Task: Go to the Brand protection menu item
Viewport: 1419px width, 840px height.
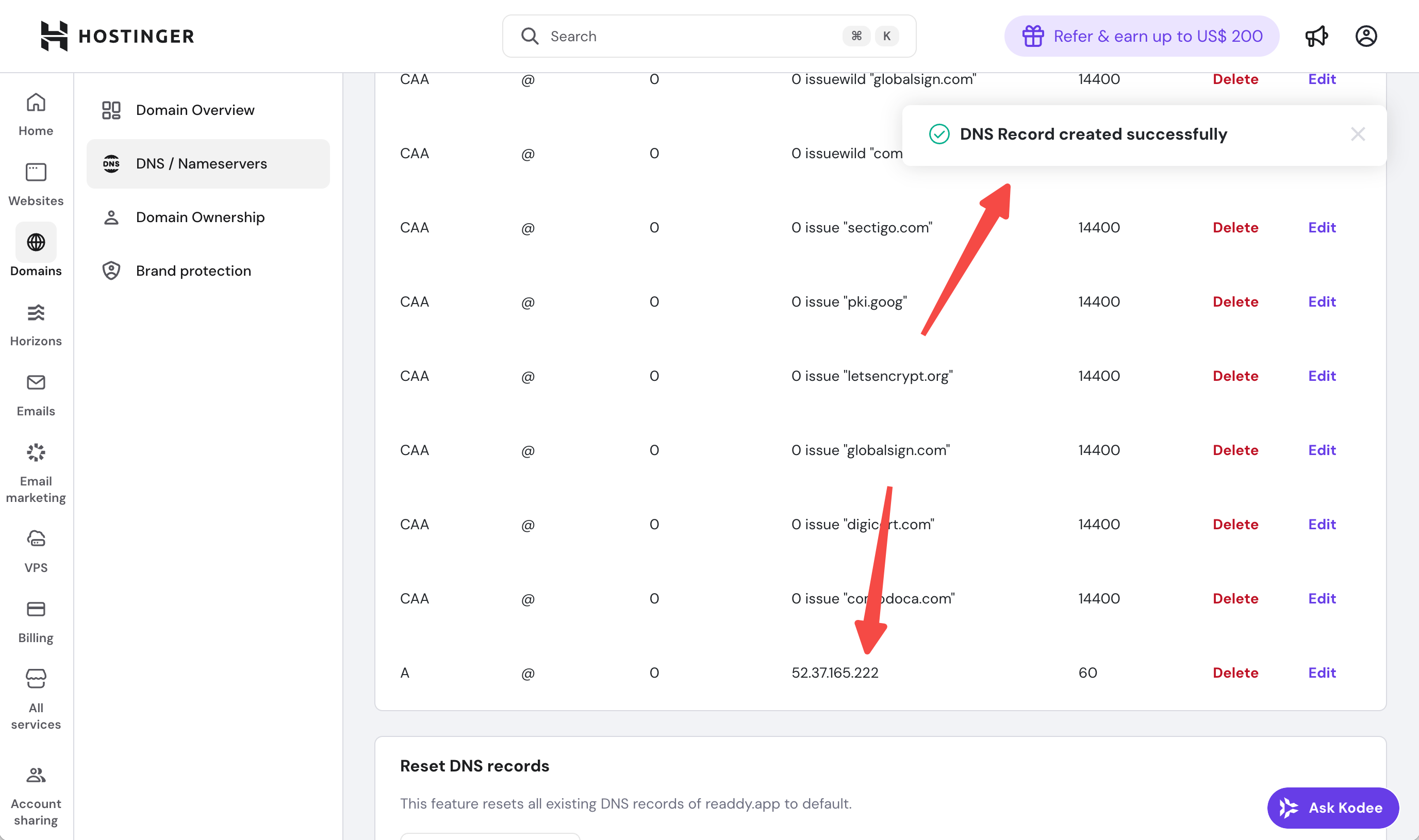Action: click(x=193, y=271)
